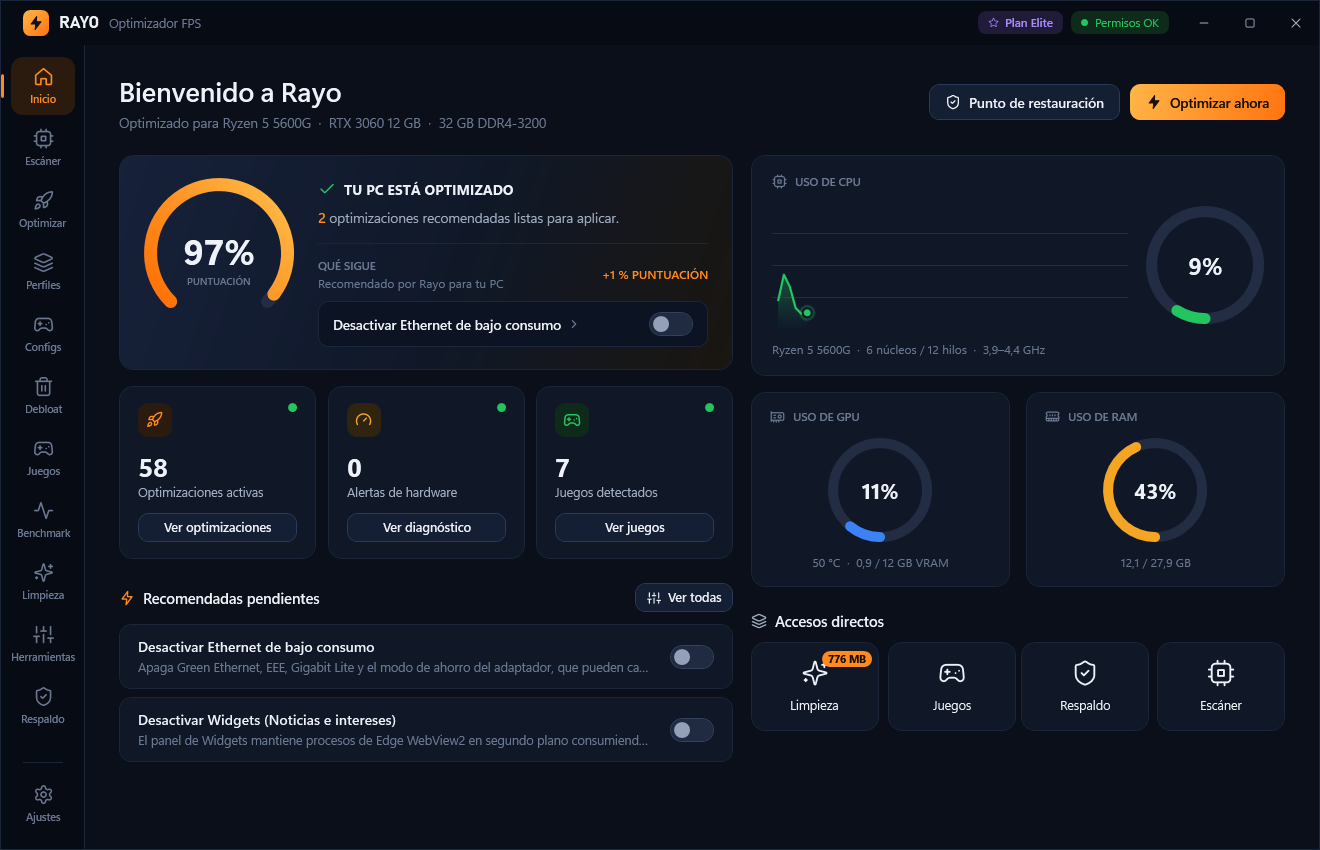1320x850 pixels.
Task: Go to the Optimizar rocket section
Action: click(43, 210)
